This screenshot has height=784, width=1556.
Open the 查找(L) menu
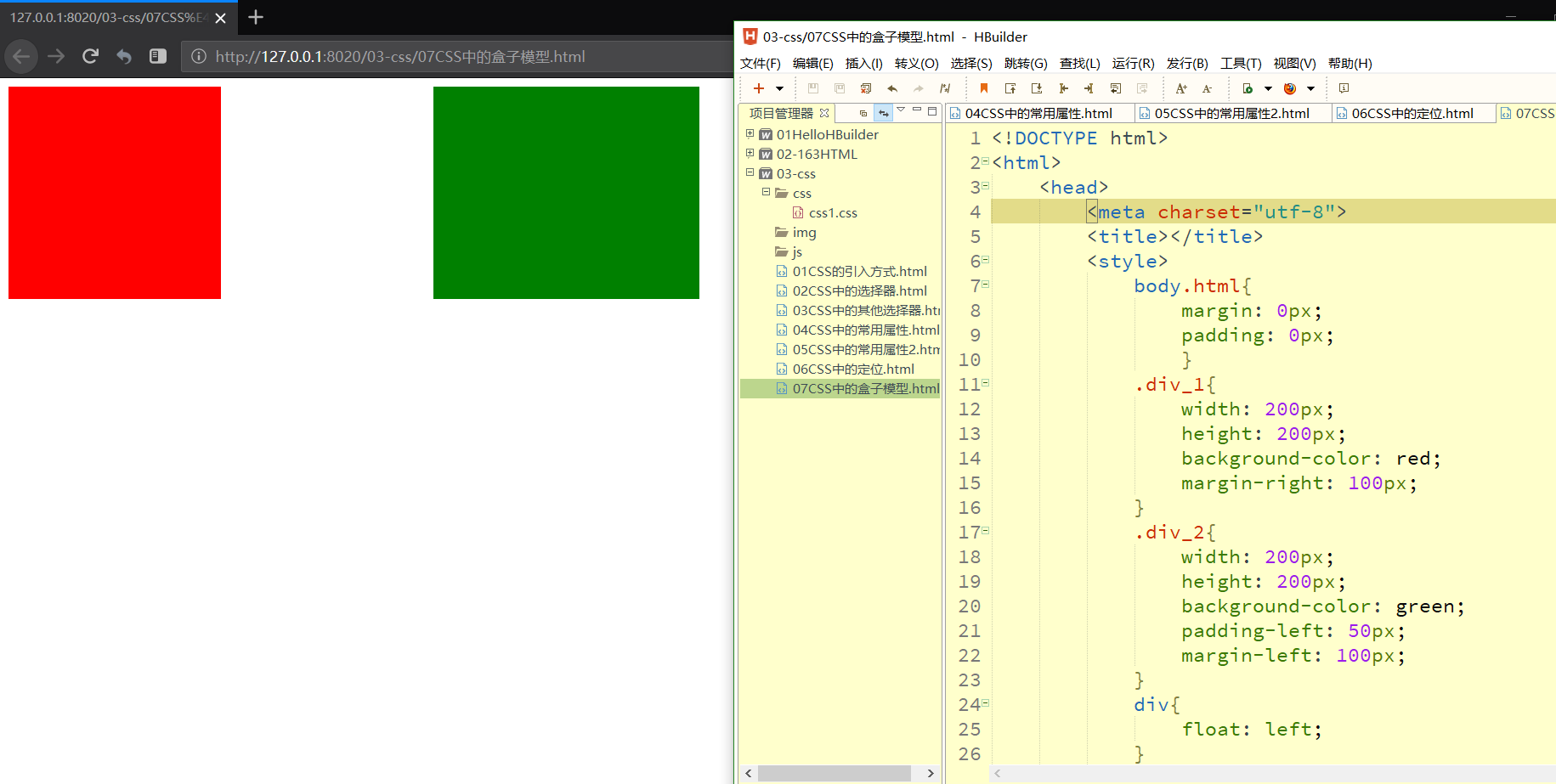click(1080, 64)
